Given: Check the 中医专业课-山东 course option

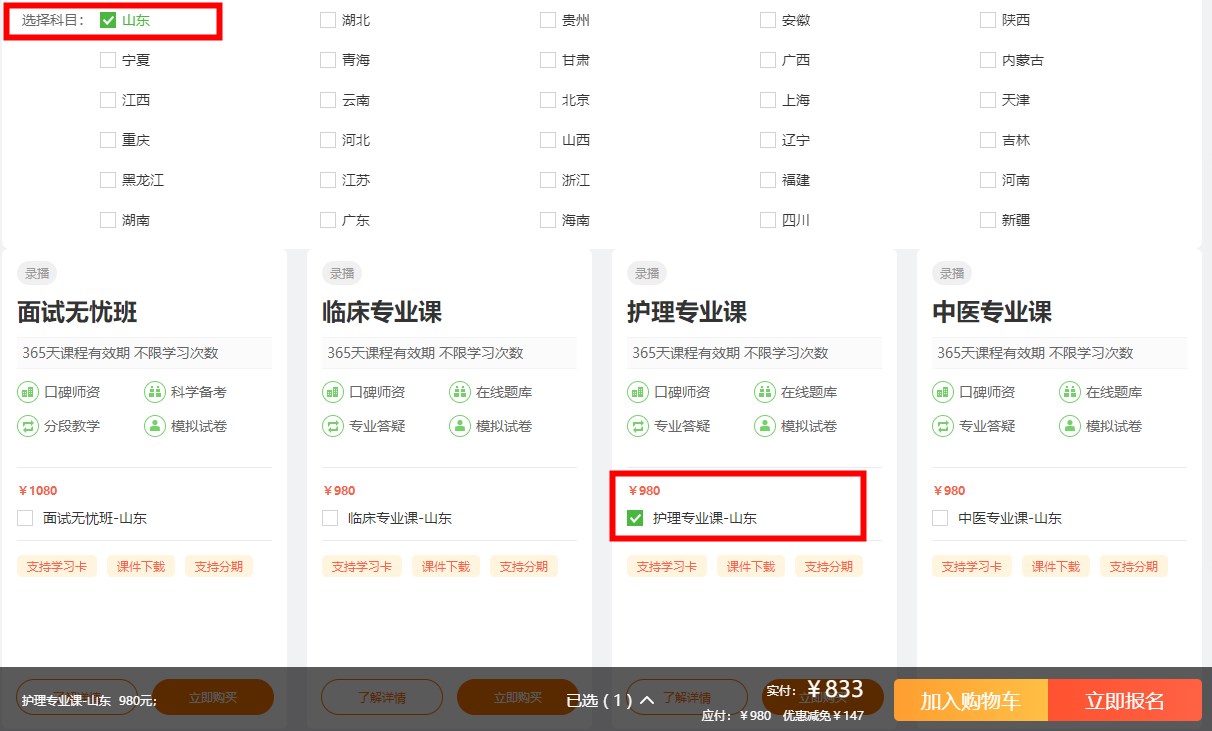Looking at the screenshot, I should tap(940, 518).
